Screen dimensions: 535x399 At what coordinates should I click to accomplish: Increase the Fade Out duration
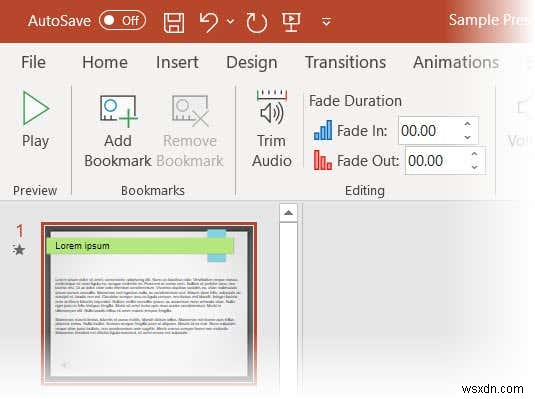(x=474, y=154)
